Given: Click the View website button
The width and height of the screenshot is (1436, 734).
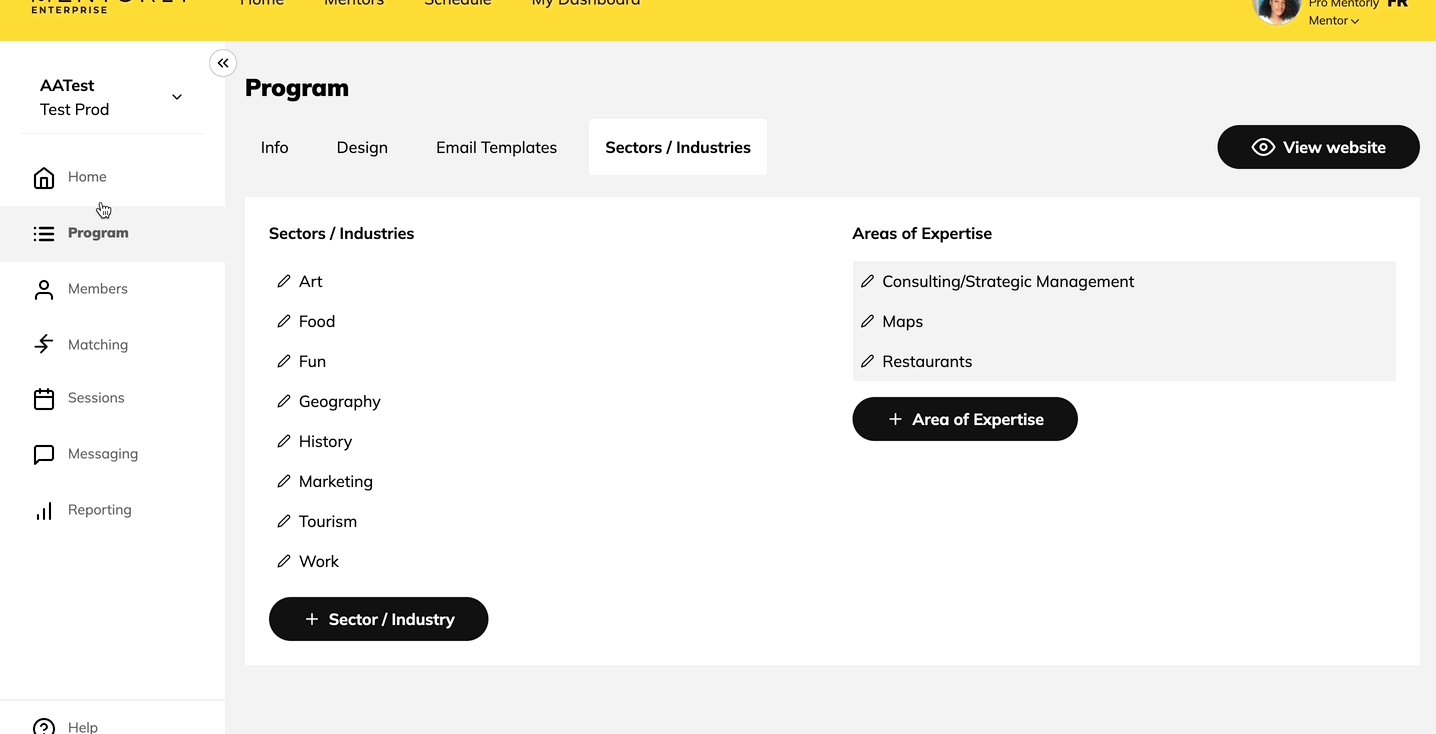Looking at the screenshot, I should point(1318,147).
